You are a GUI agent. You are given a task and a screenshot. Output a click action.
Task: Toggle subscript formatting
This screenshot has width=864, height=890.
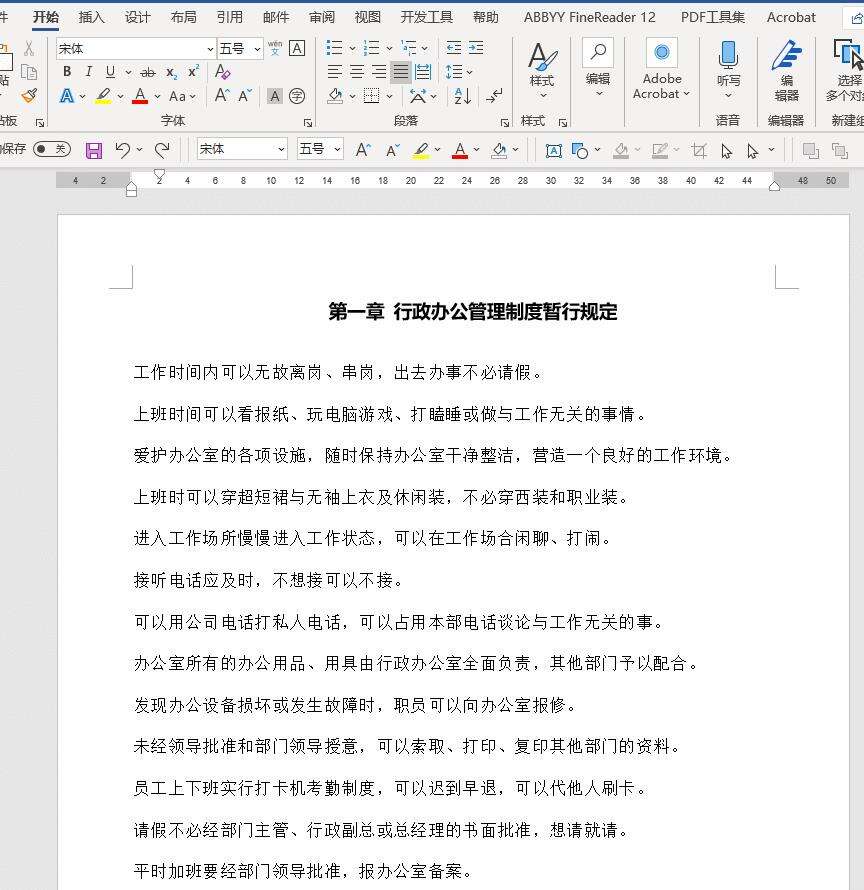(x=171, y=72)
